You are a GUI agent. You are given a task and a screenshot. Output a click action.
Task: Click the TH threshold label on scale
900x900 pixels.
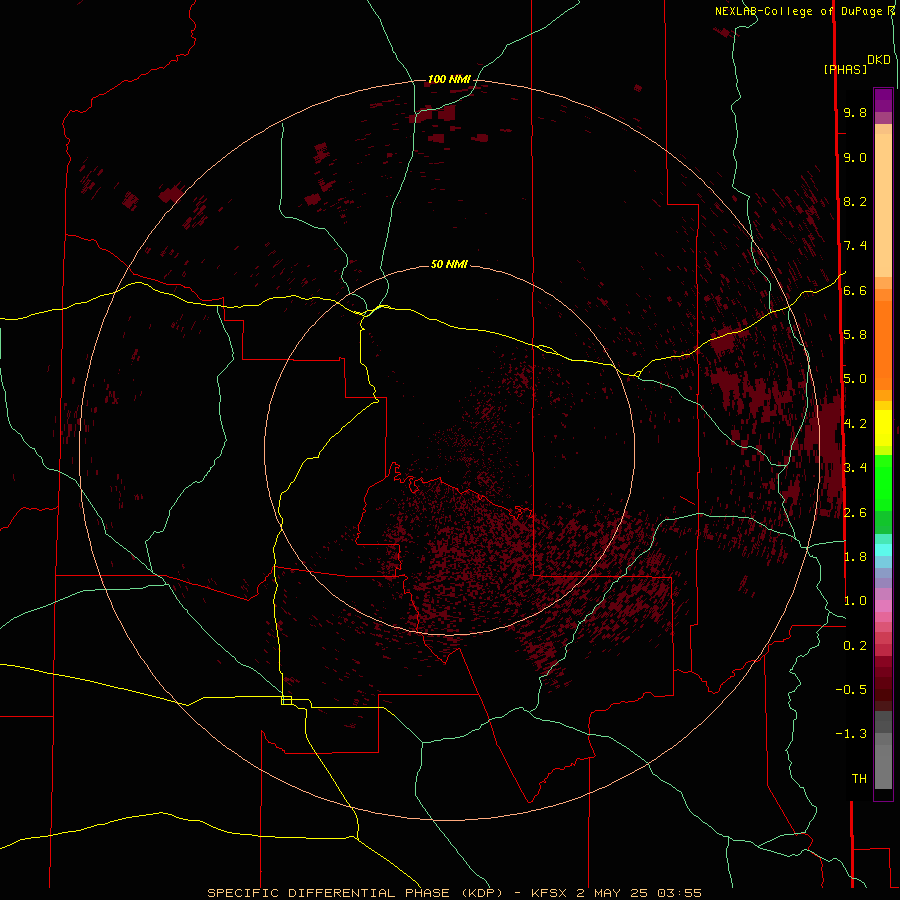[859, 779]
